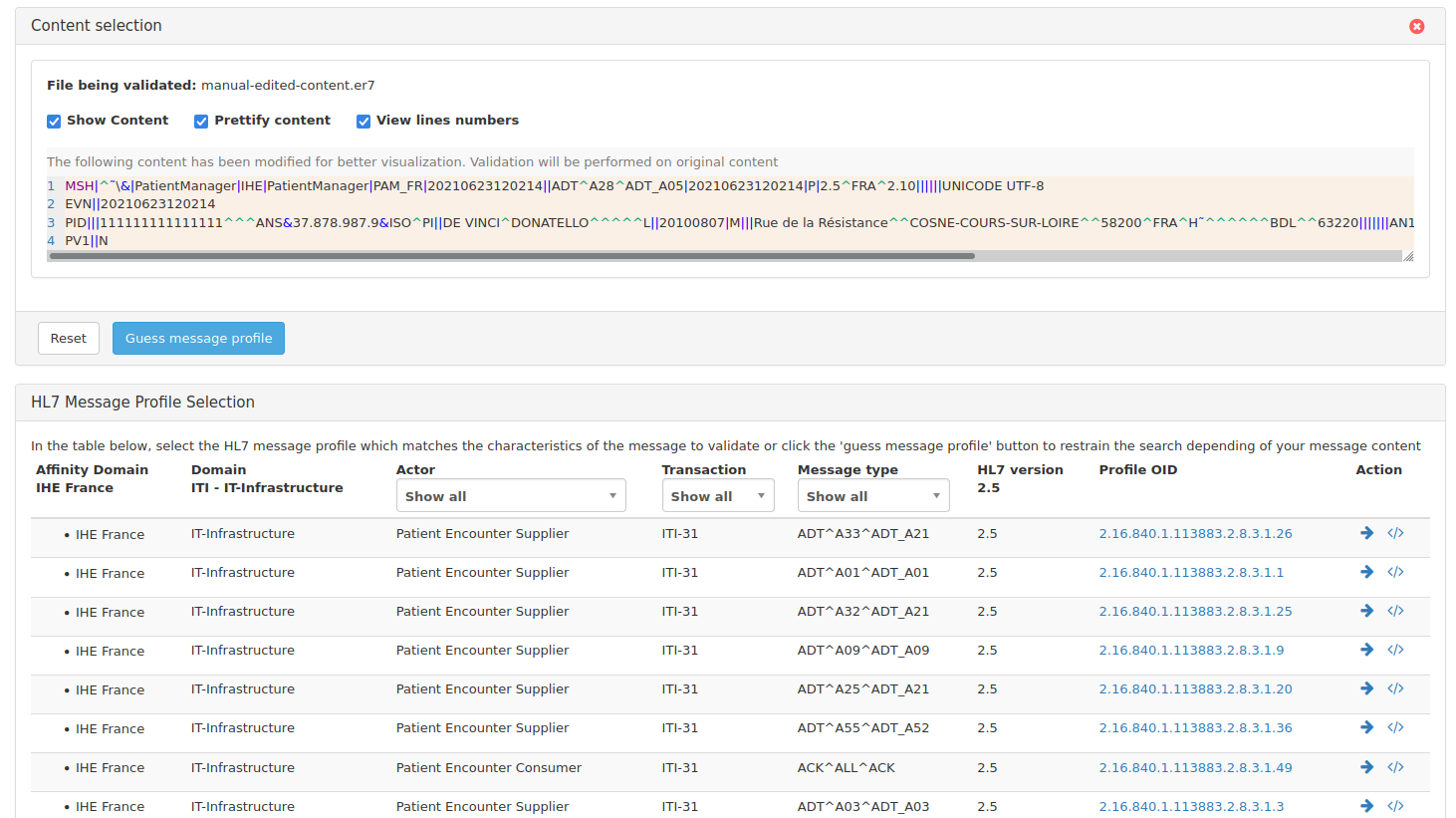The width and height of the screenshot is (1456, 818).
Task: Open code view for ADT^A55^ADT_A52 profile
Action: [1395, 728]
